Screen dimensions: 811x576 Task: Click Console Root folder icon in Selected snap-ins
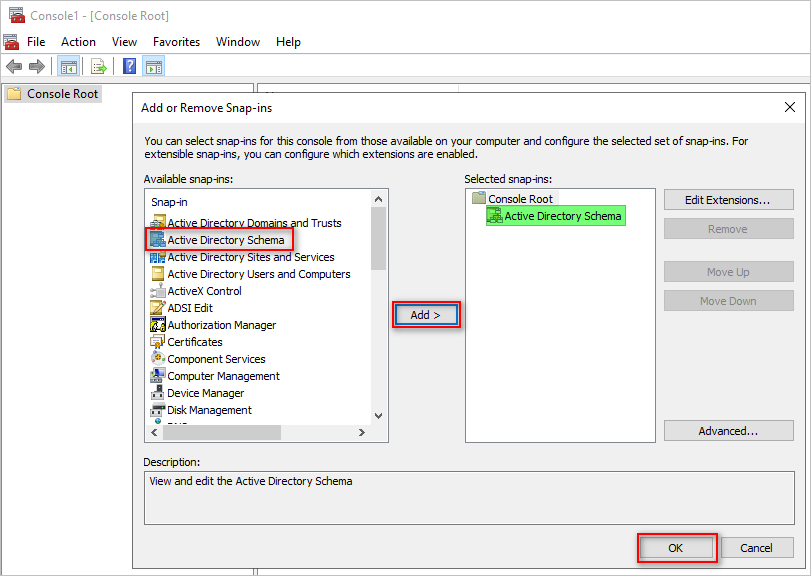click(x=479, y=198)
